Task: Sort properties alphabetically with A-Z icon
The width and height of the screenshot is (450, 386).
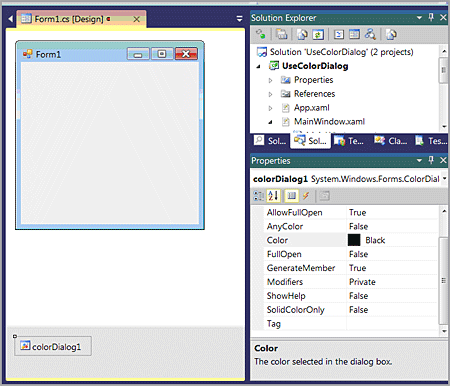Action: [x=273, y=196]
